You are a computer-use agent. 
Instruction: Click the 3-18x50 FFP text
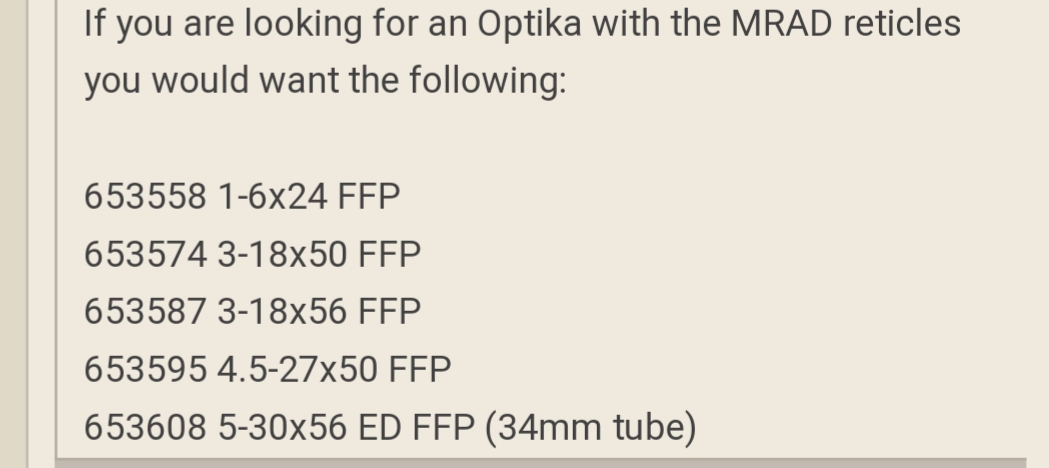pos(319,255)
